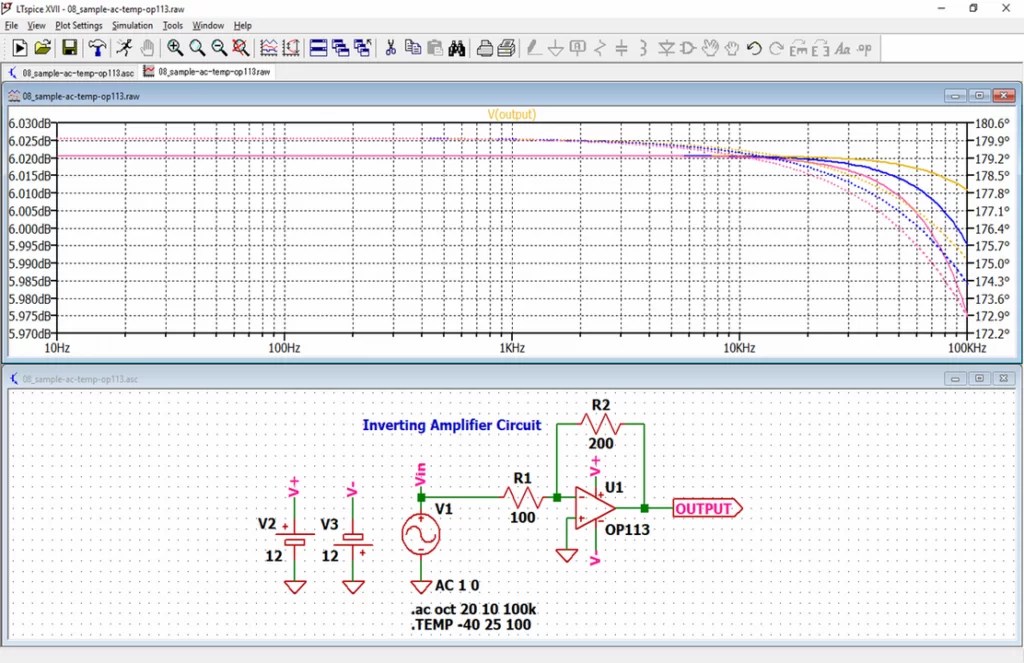Click the V(output) trace label
This screenshot has height=663, width=1024.
[511, 114]
